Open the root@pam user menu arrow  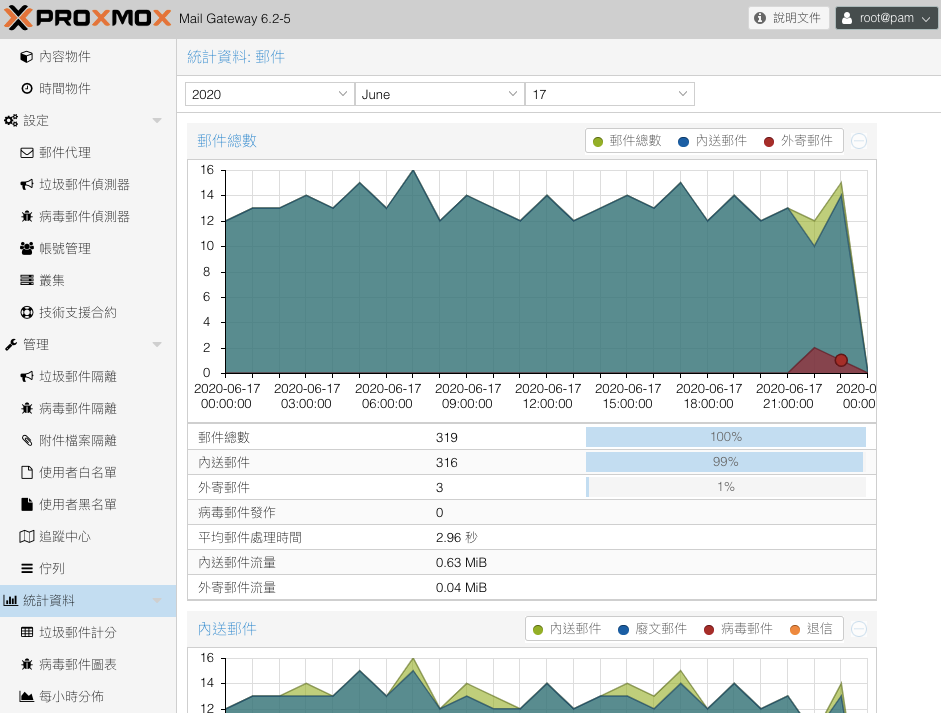point(926,19)
